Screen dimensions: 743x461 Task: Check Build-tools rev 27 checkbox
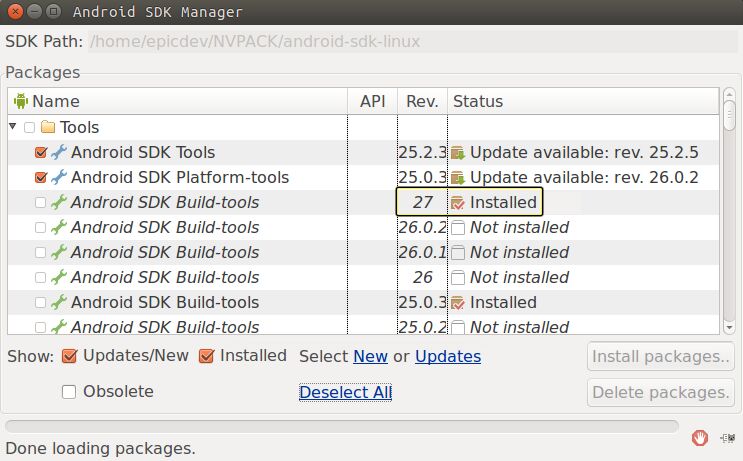pyautogui.click(x=41, y=203)
